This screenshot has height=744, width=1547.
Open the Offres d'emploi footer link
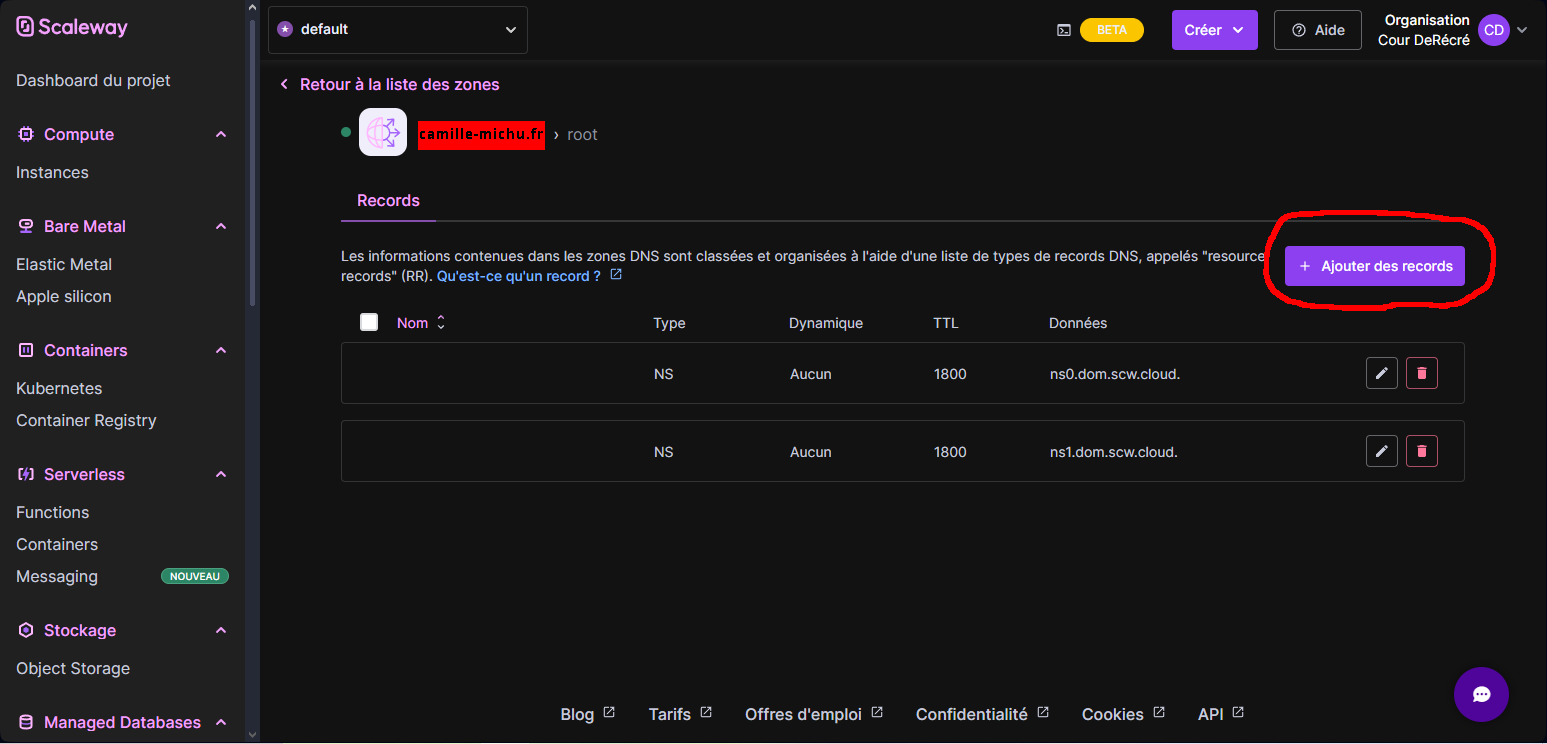814,714
